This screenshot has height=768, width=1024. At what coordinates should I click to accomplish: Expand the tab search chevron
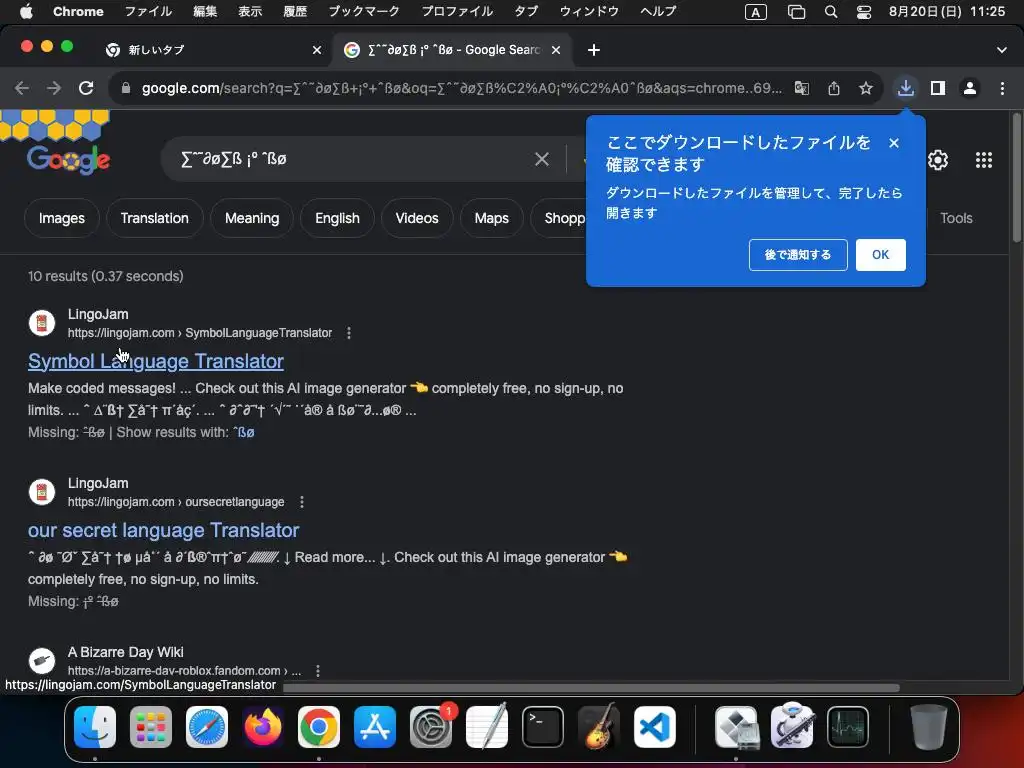[x=1001, y=50]
